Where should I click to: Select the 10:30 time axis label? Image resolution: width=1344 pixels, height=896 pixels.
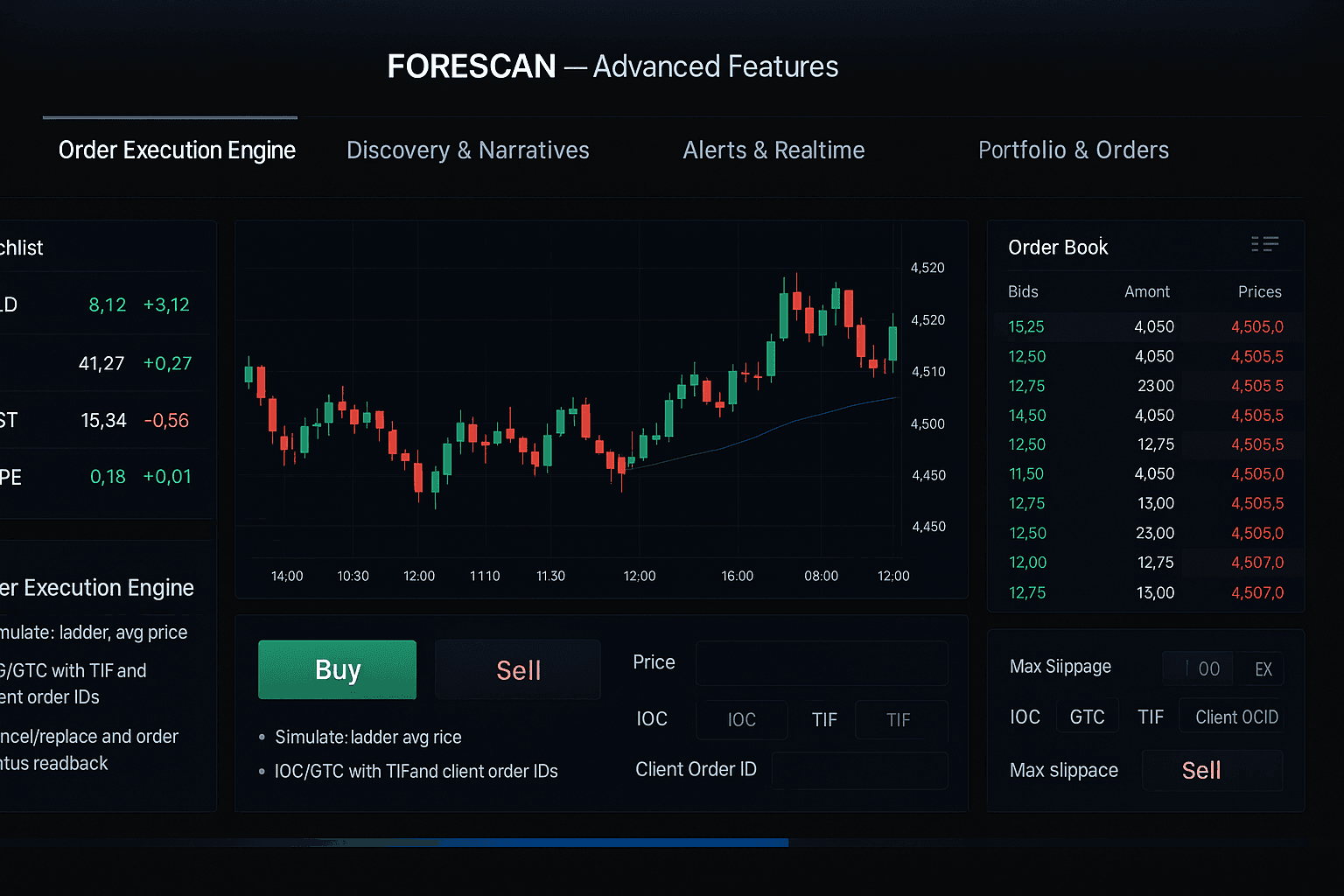pyautogui.click(x=353, y=576)
